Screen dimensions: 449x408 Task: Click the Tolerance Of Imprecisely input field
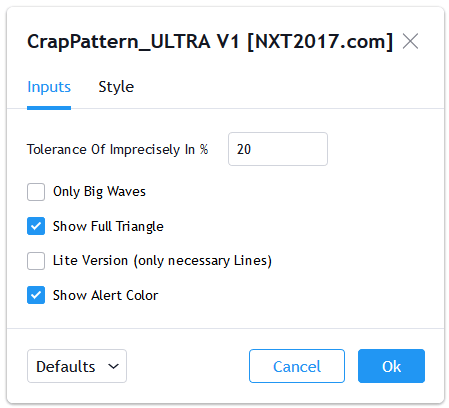[278, 149]
